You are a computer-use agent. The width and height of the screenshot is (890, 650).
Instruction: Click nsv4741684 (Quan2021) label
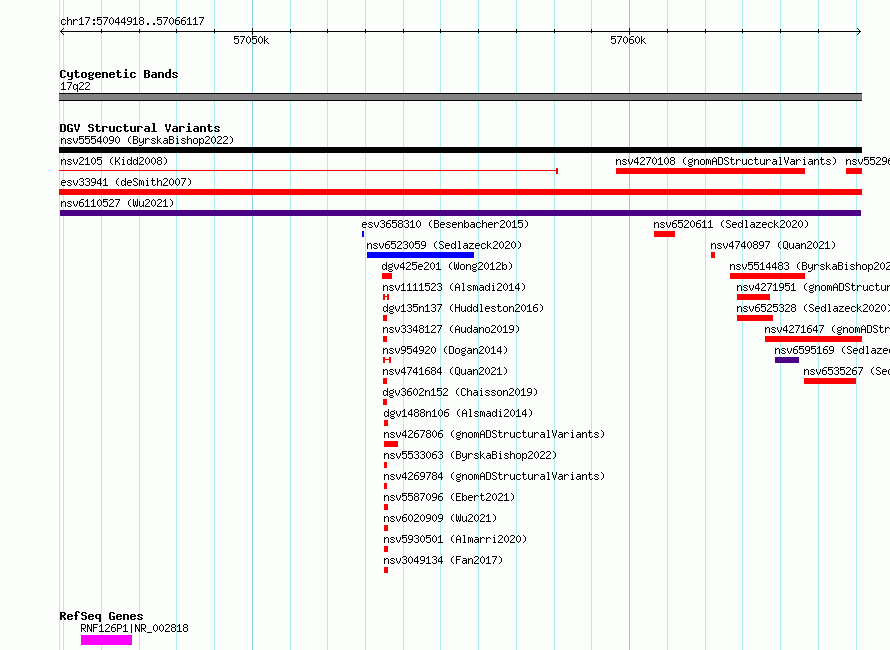point(445,371)
